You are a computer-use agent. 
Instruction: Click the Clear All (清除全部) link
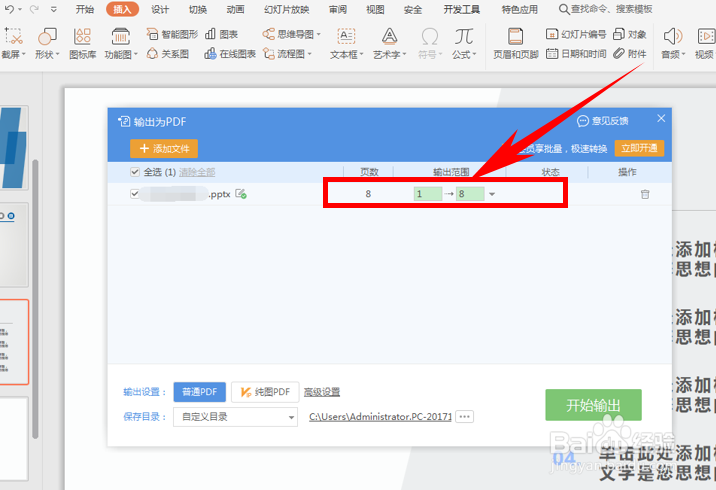[197, 172]
